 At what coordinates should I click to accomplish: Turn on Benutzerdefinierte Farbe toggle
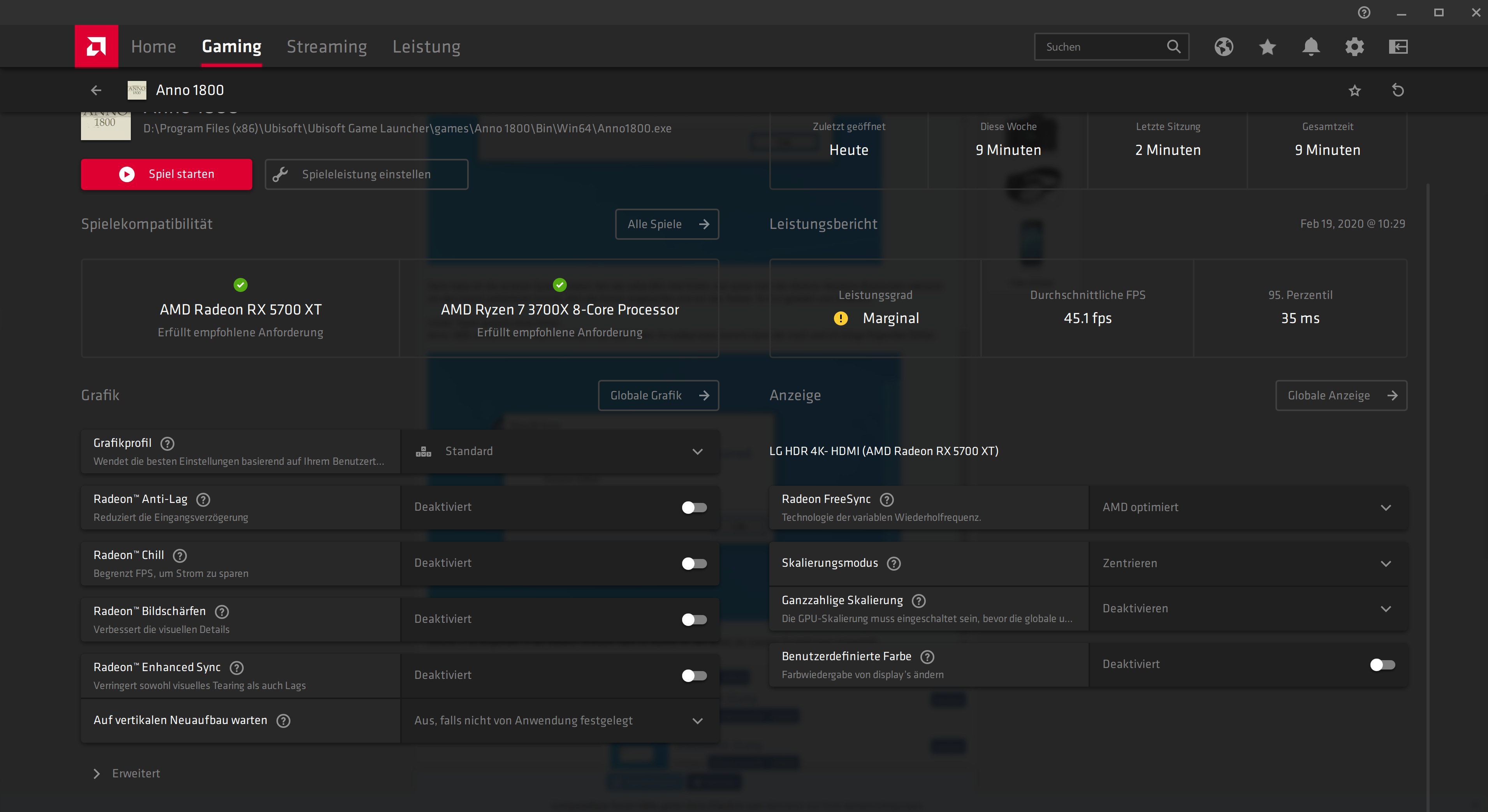[1382, 665]
